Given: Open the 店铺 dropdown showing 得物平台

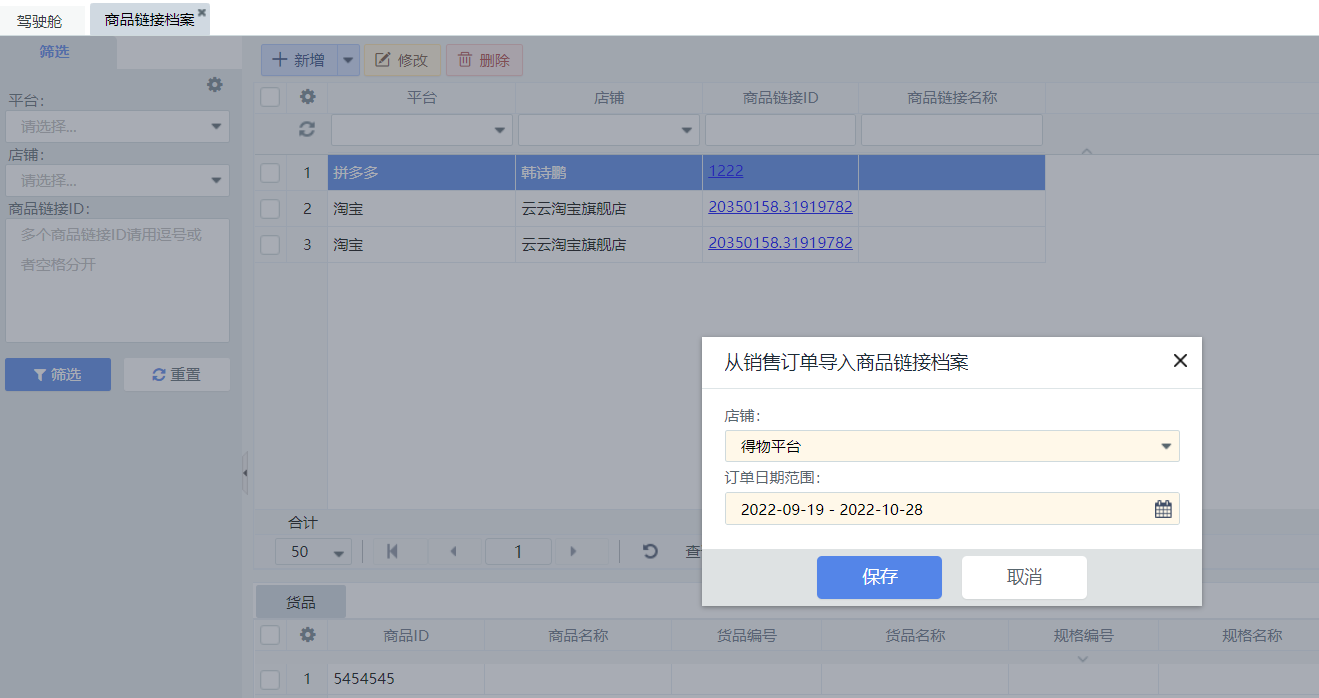Looking at the screenshot, I should point(951,446).
